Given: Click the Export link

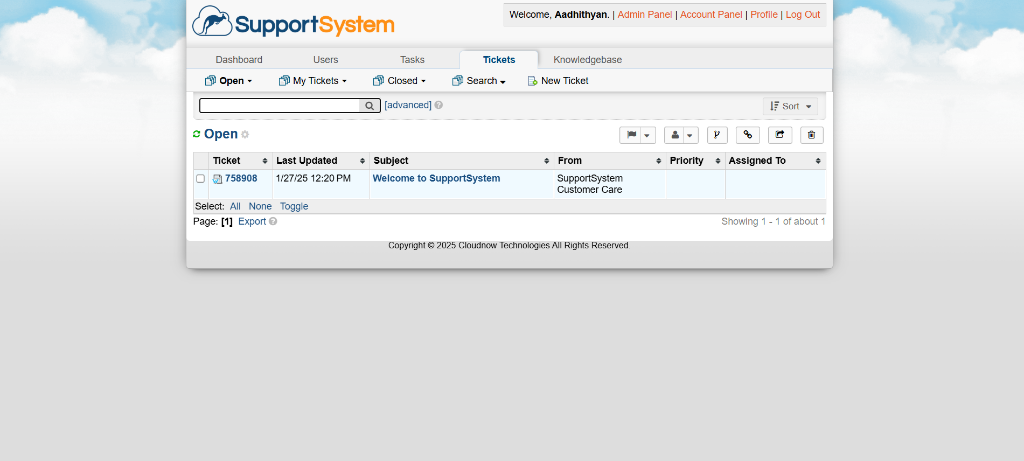Looking at the screenshot, I should pos(252,221).
